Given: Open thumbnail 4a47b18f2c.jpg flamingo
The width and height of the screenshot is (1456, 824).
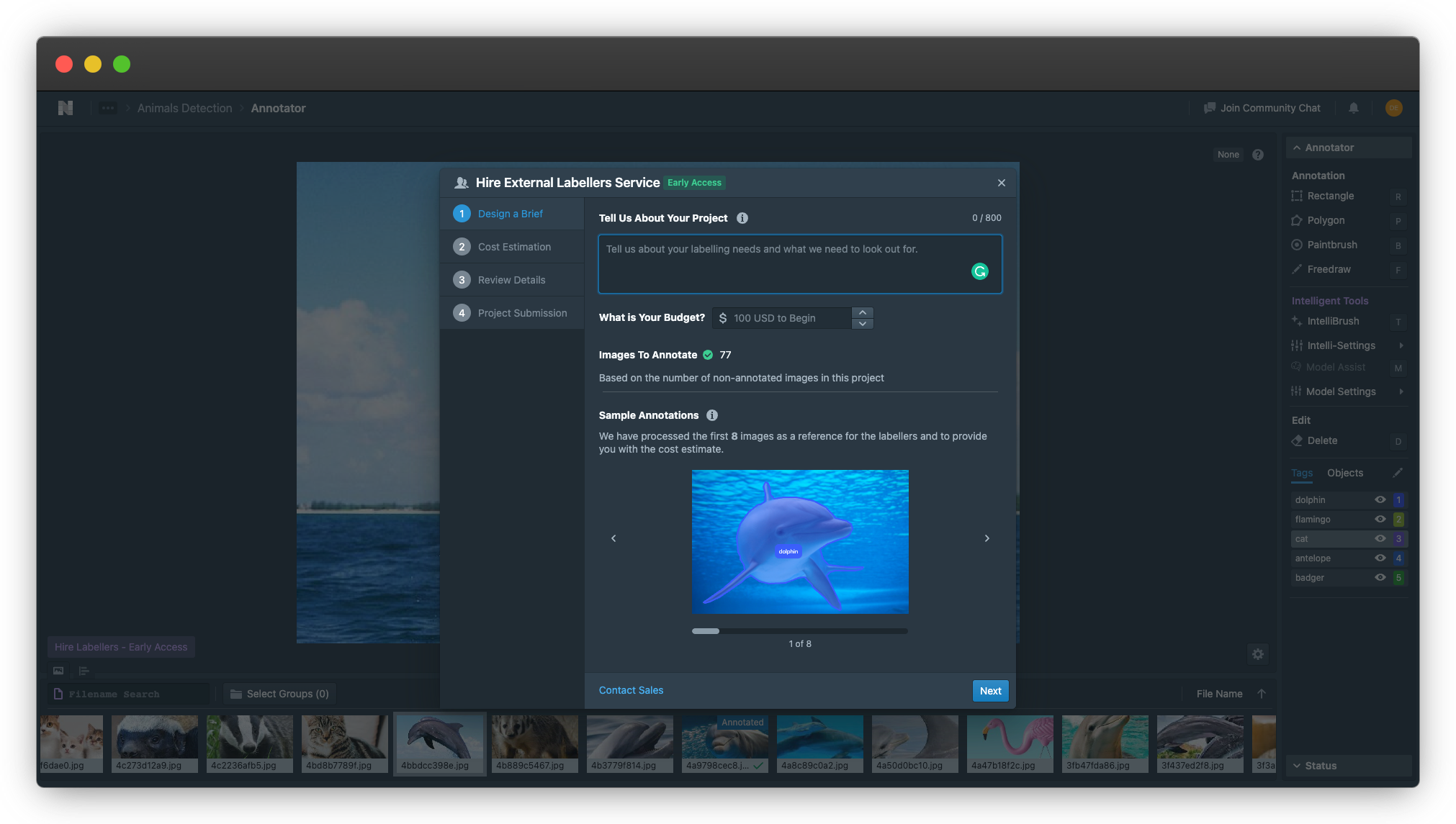Looking at the screenshot, I should tap(1010, 743).
